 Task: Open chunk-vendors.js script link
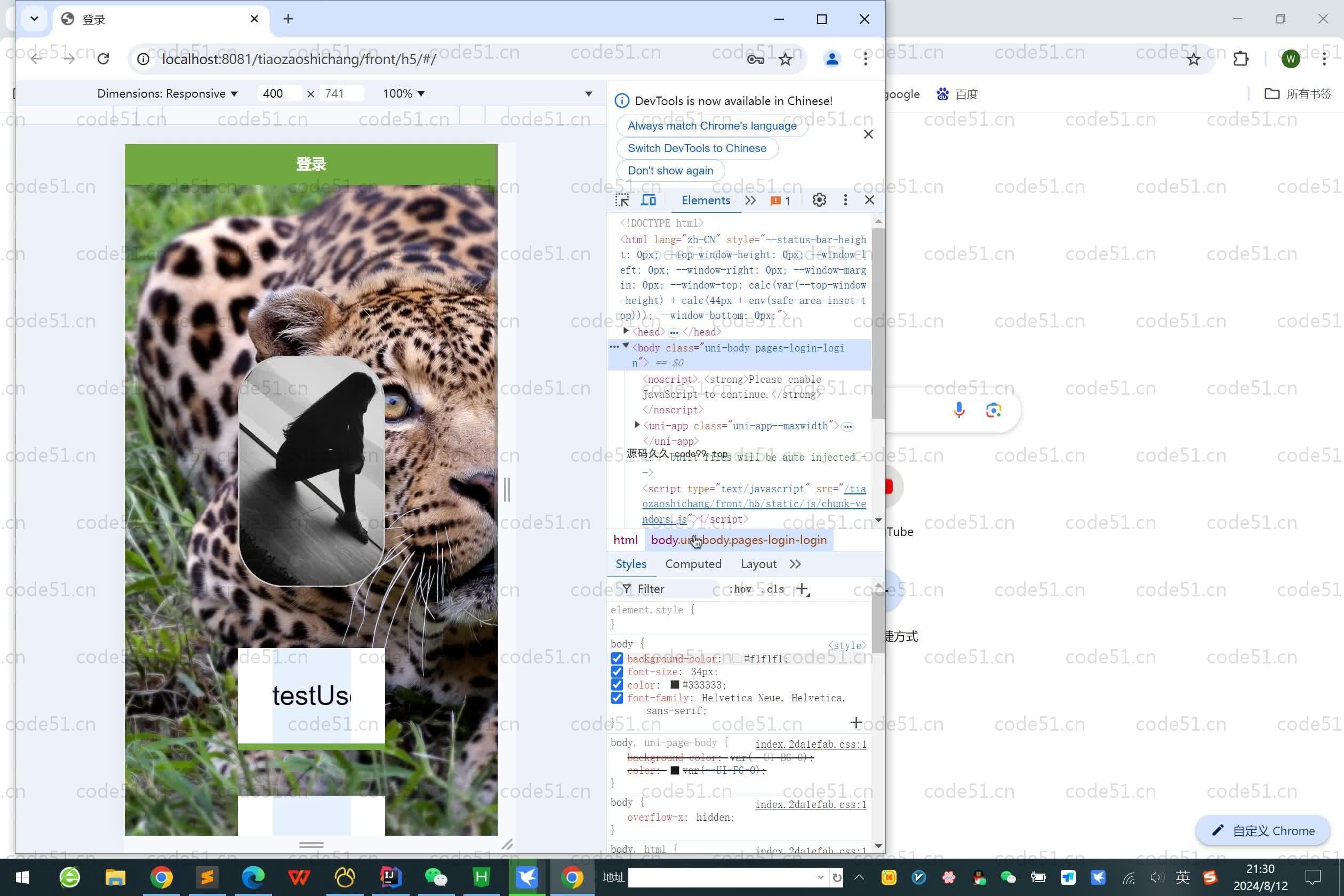tap(754, 504)
